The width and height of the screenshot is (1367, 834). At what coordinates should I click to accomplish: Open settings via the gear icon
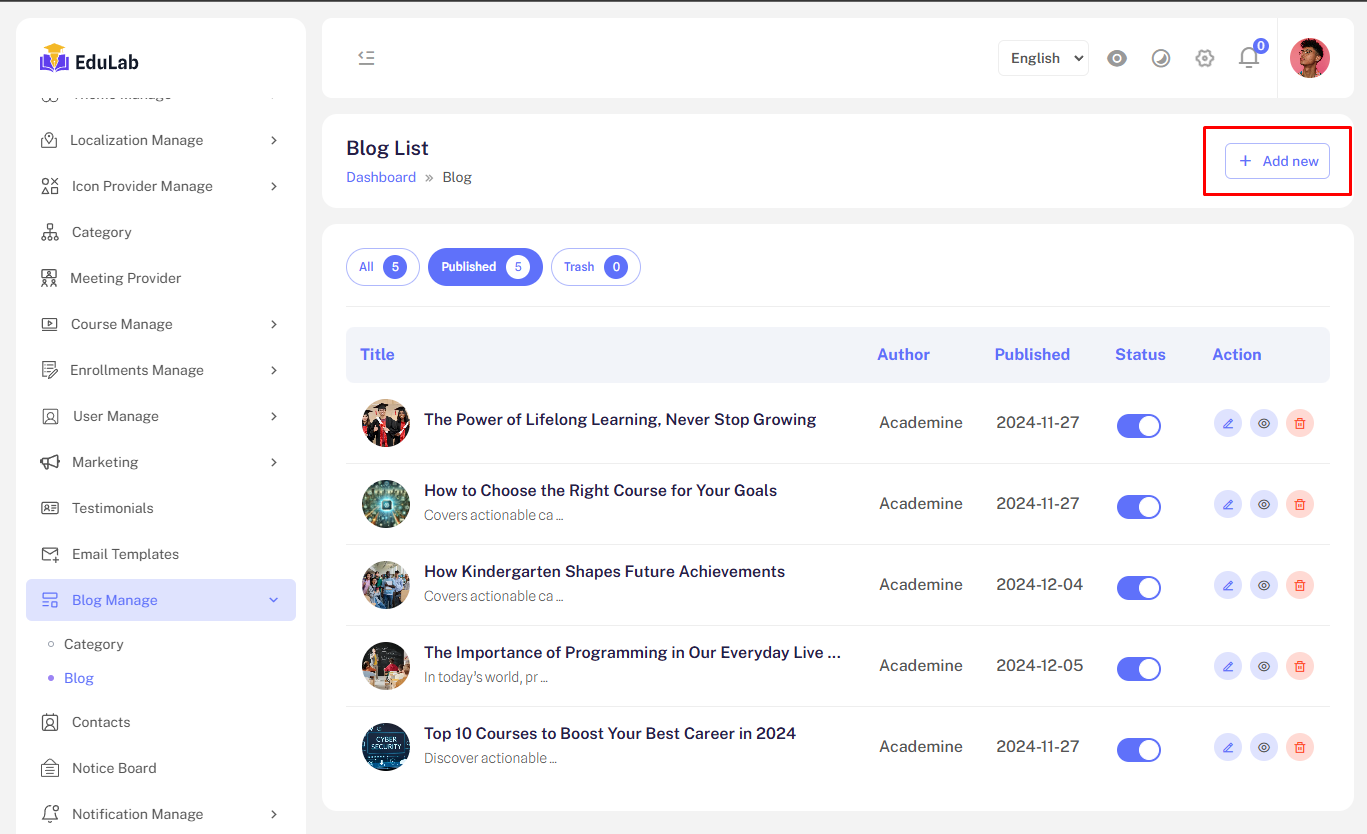1204,58
